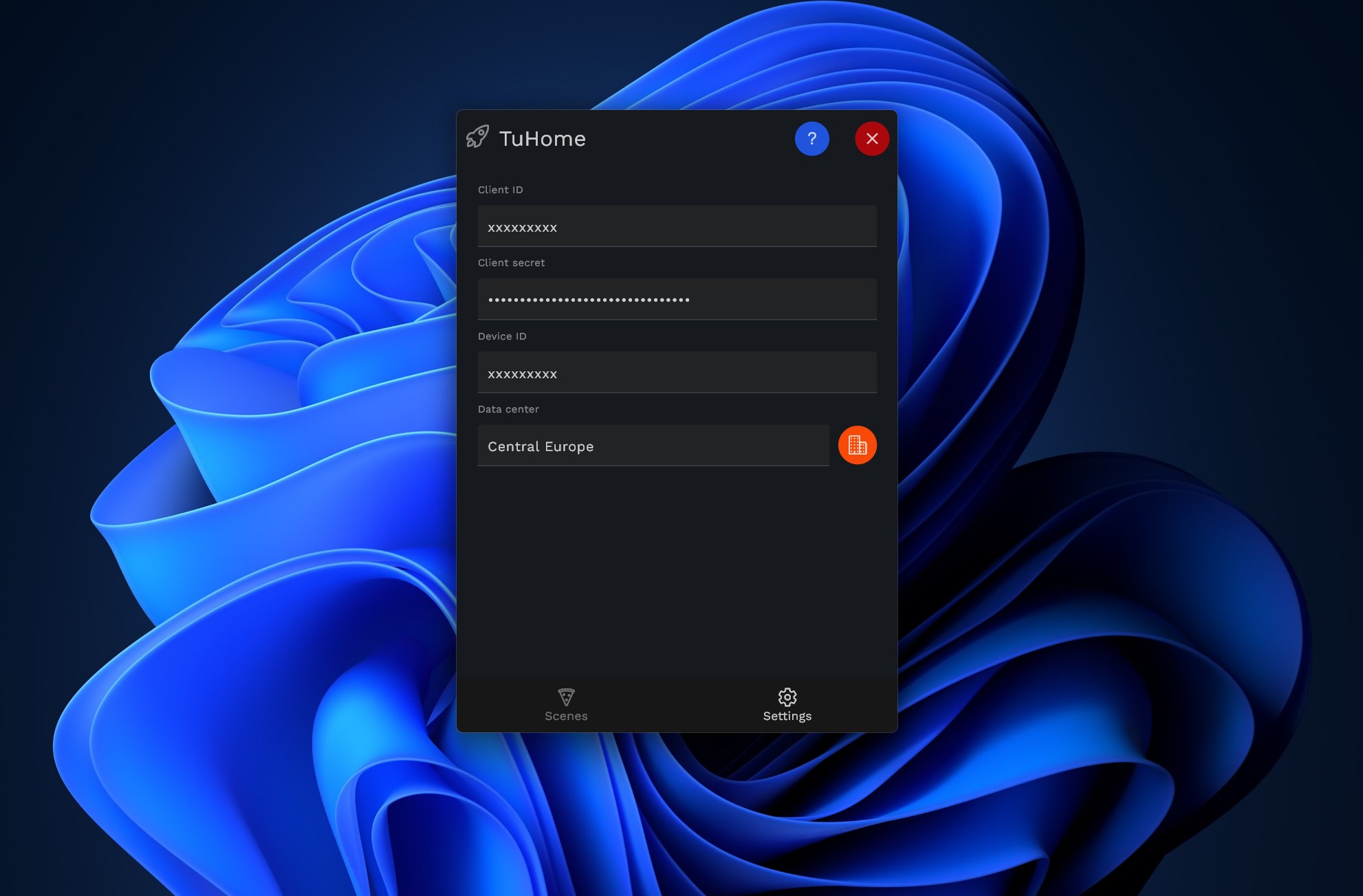Viewport: 1363px width, 896px height.
Task: Select the Settings tab label
Action: (787, 716)
